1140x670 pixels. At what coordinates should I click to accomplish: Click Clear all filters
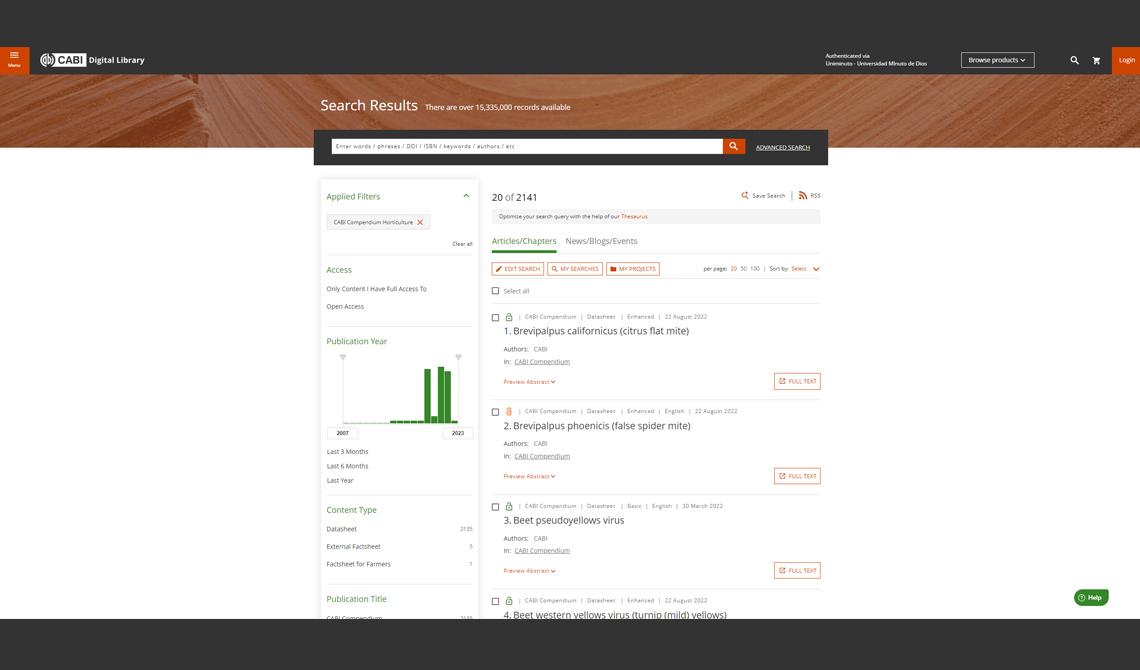pyautogui.click(x=462, y=244)
